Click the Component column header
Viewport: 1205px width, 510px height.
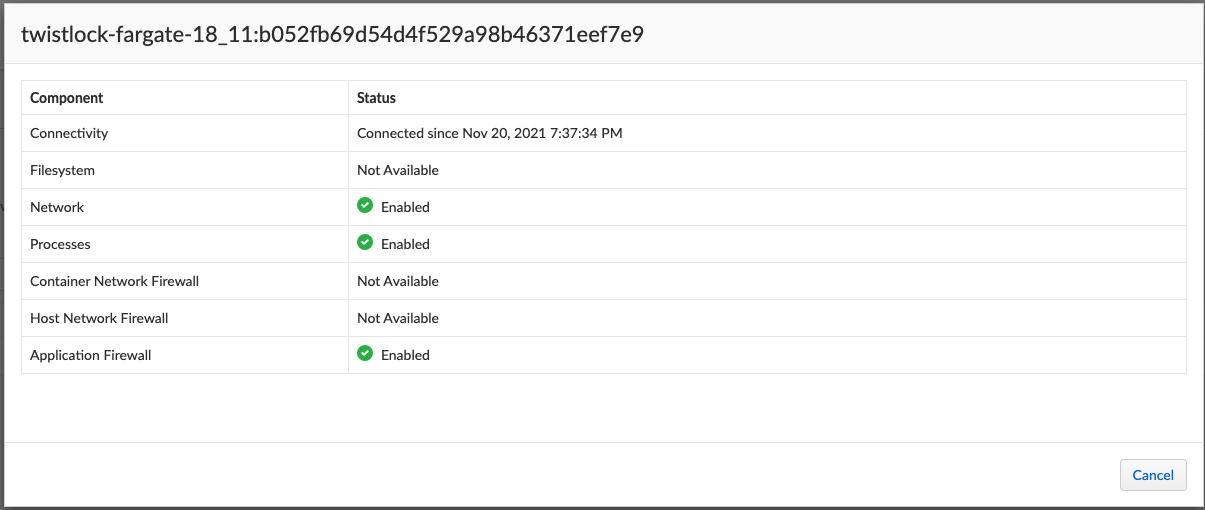click(67, 98)
